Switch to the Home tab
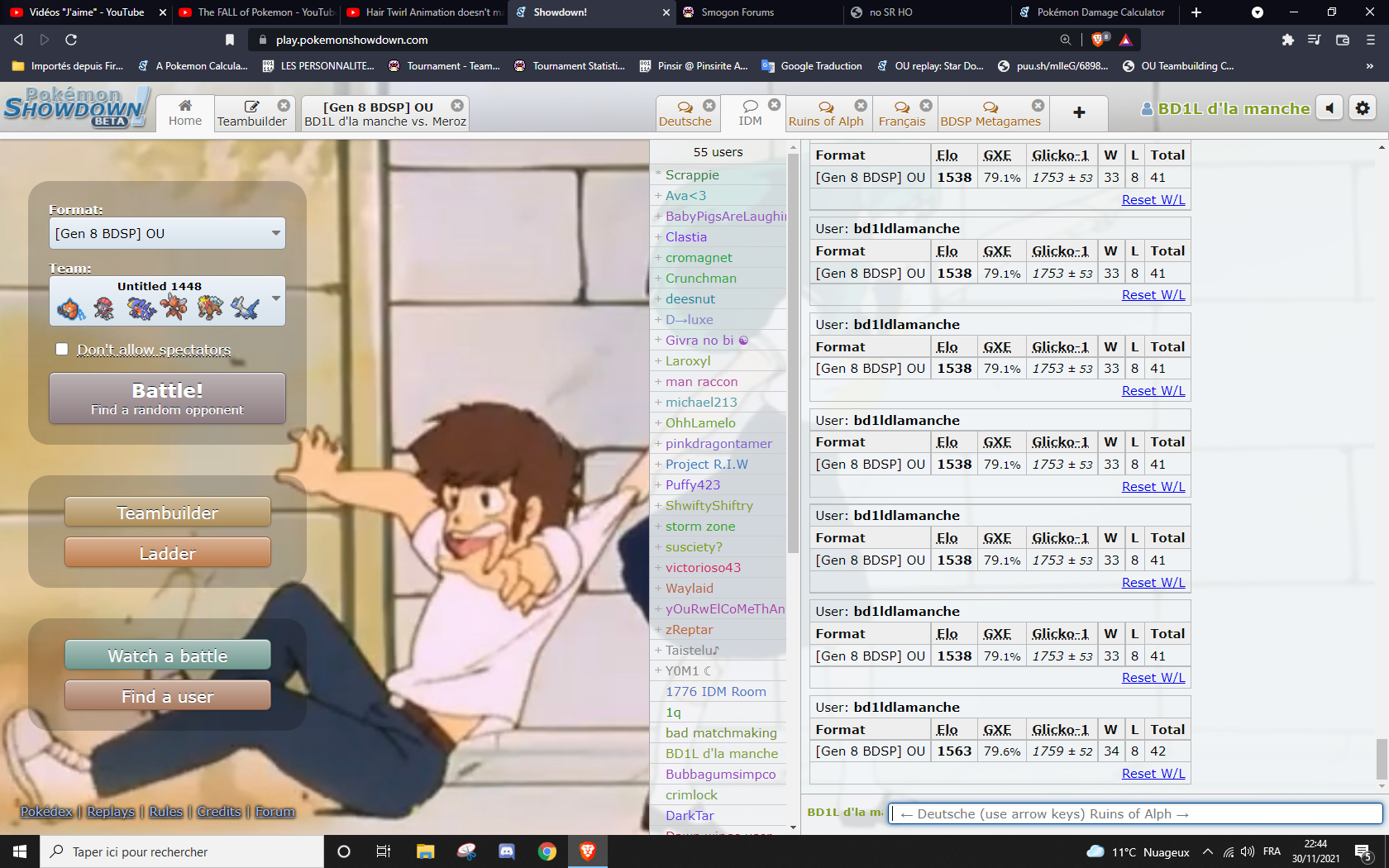1389x868 pixels. click(x=185, y=112)
